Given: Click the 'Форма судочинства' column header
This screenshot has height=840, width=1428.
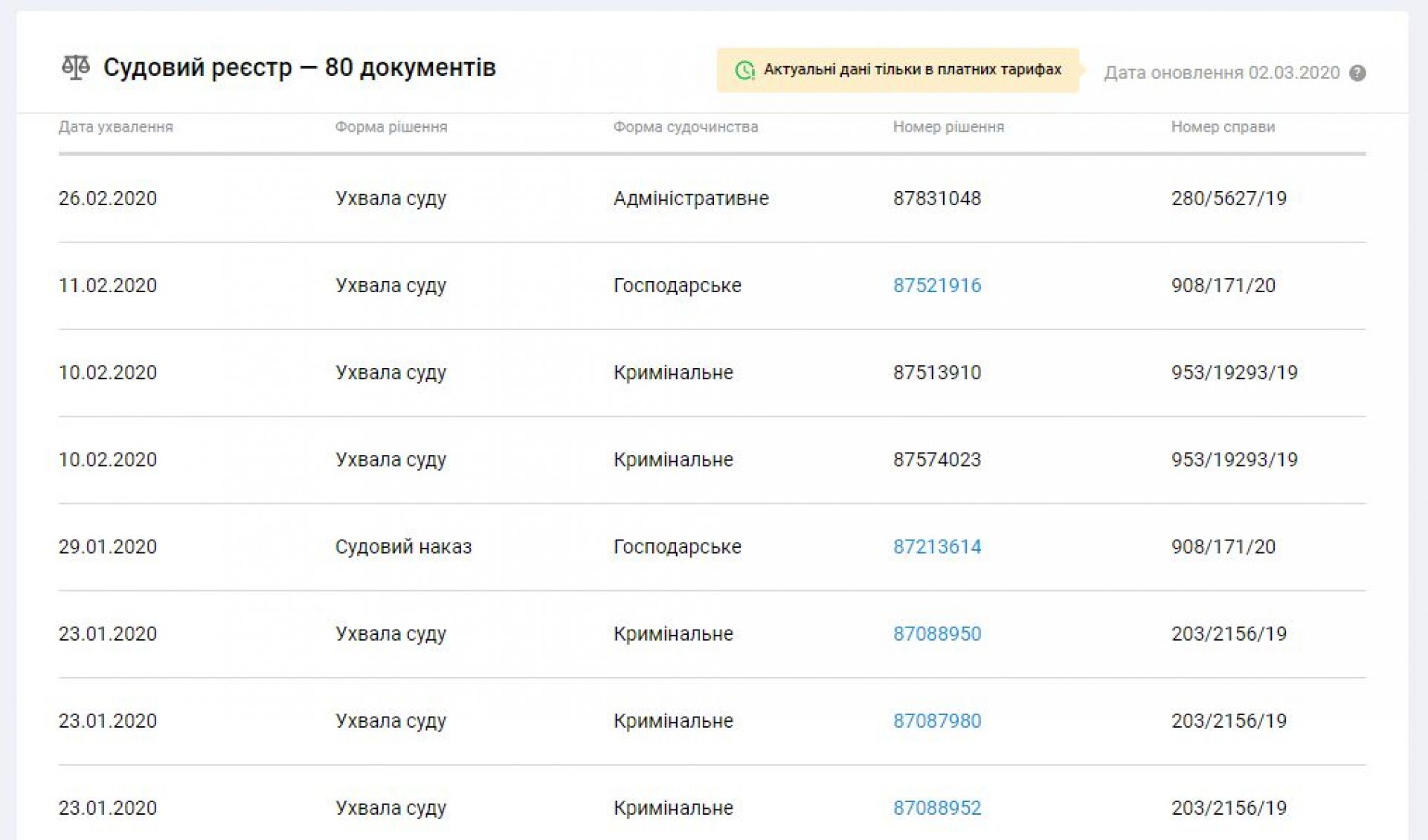Looking at the screenshot, I should click(x=685, y=127).
